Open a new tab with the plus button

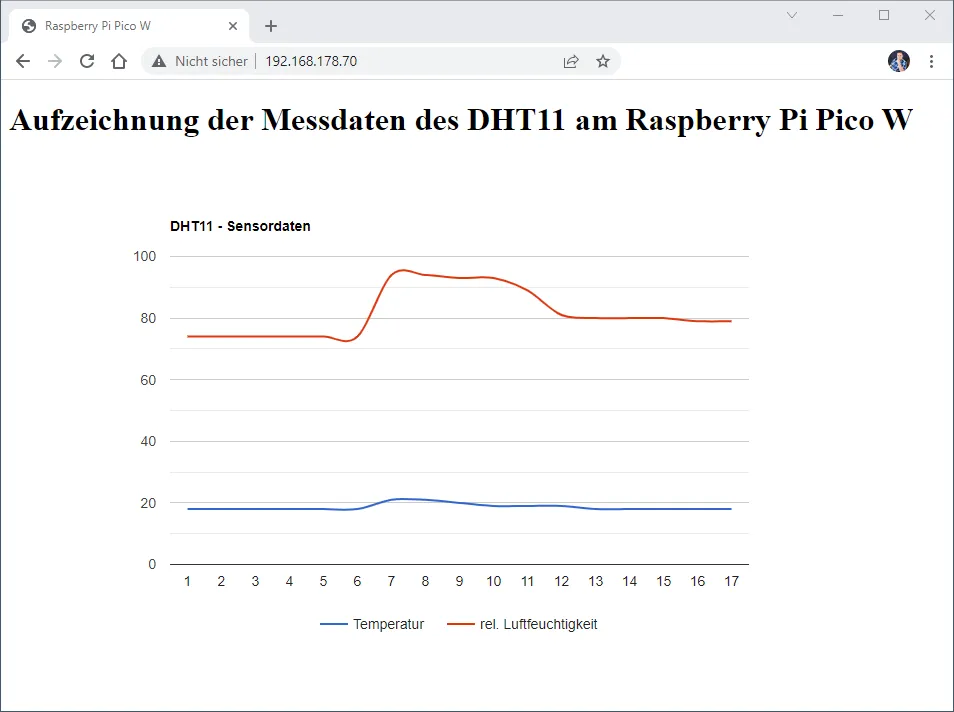(271, 26)
